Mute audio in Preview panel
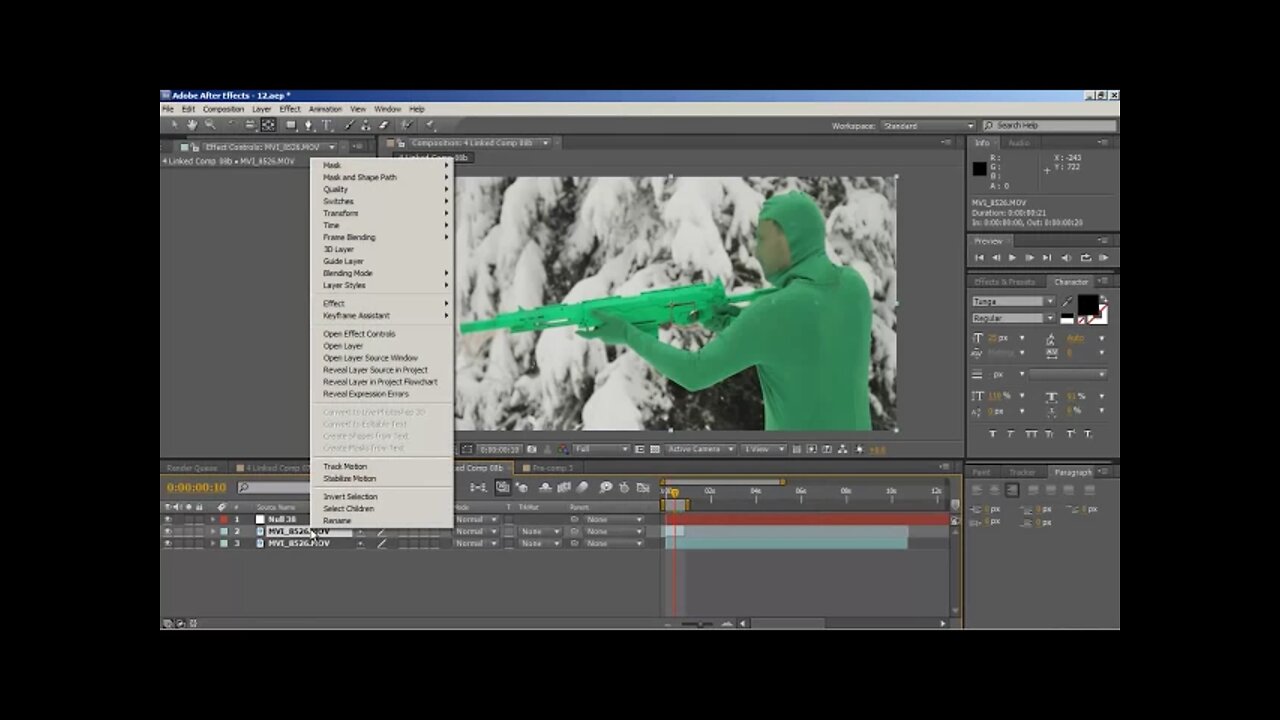Image resolution: width=1280 pixels, height=720 pixels. (1066, 257)
